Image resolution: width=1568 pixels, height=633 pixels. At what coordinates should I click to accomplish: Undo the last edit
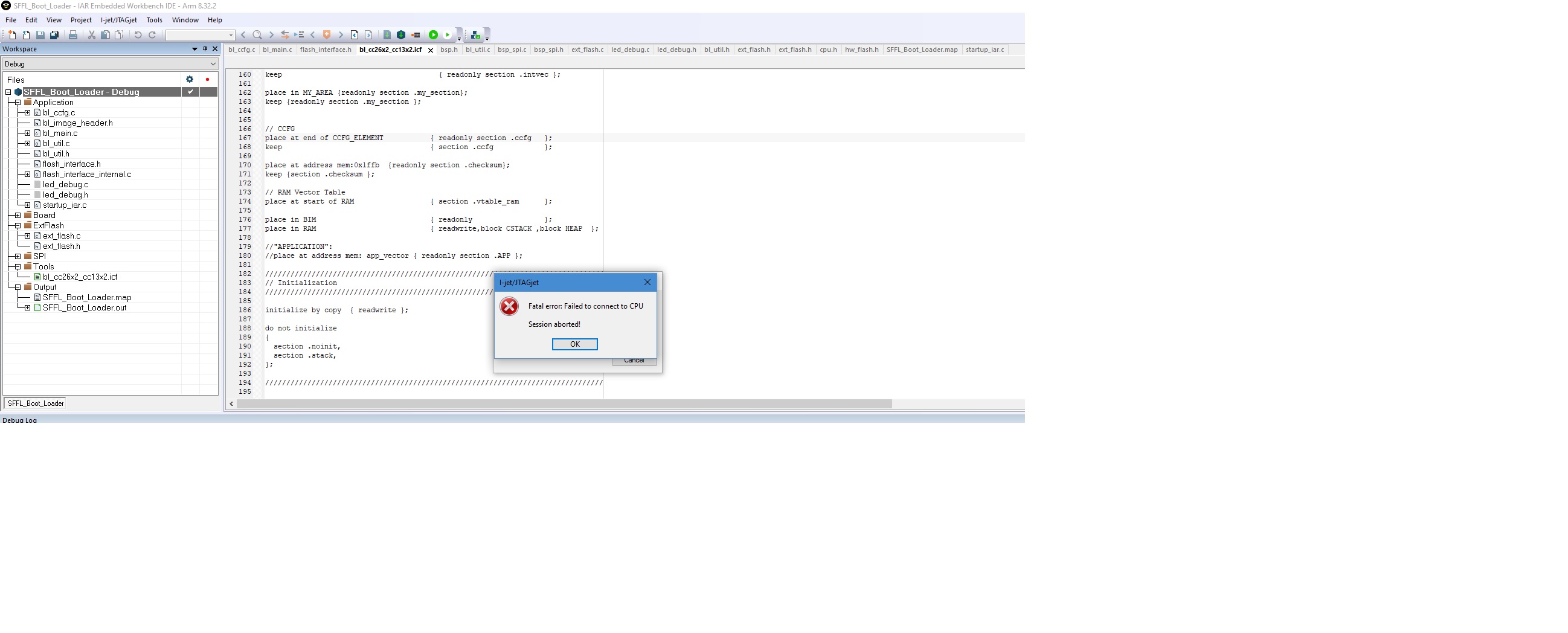[x=138, y=34]
